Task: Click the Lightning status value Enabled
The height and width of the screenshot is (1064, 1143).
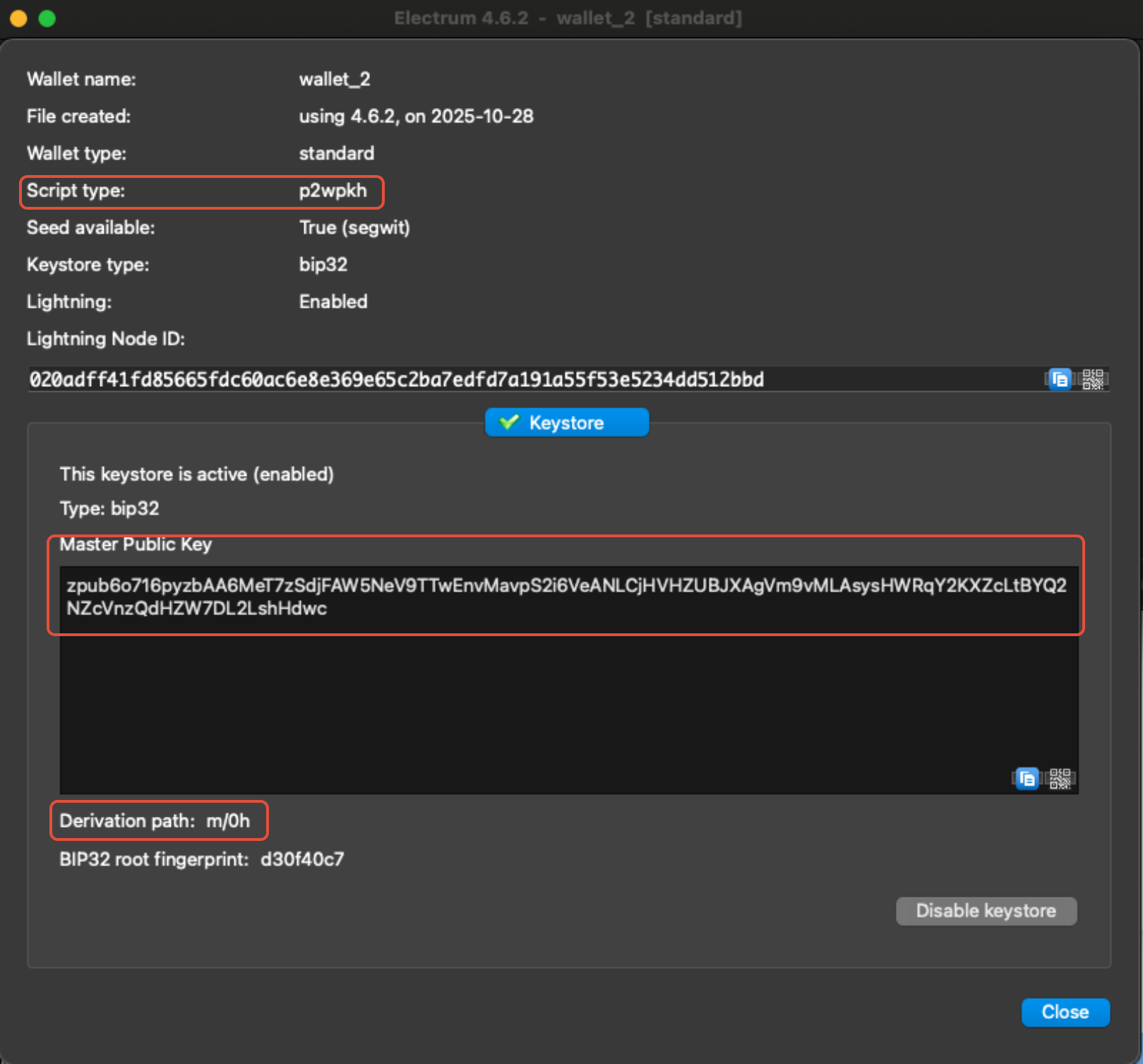Action: click(333, 301)
